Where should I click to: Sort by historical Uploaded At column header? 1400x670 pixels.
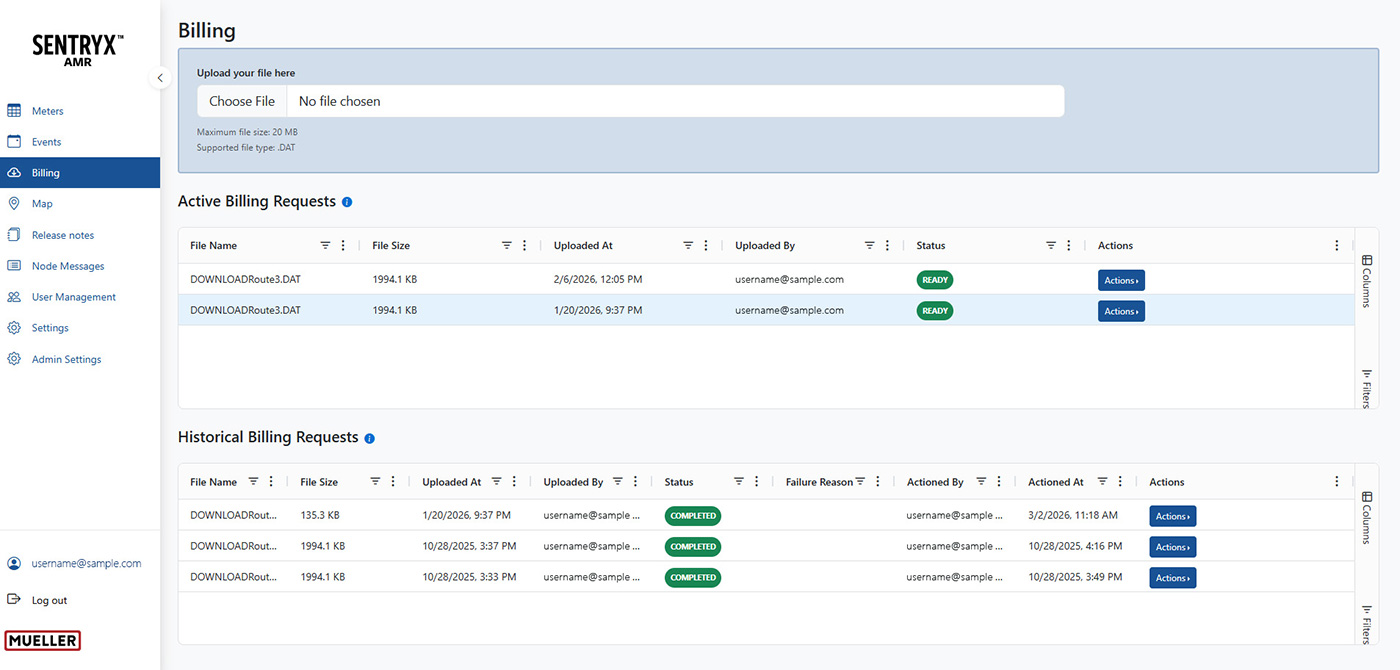451,482
